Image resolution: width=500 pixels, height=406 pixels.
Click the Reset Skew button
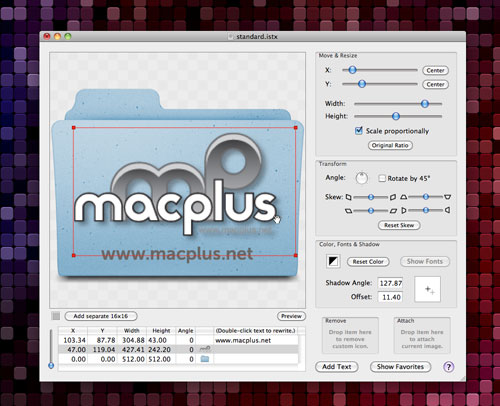point(399,225)
